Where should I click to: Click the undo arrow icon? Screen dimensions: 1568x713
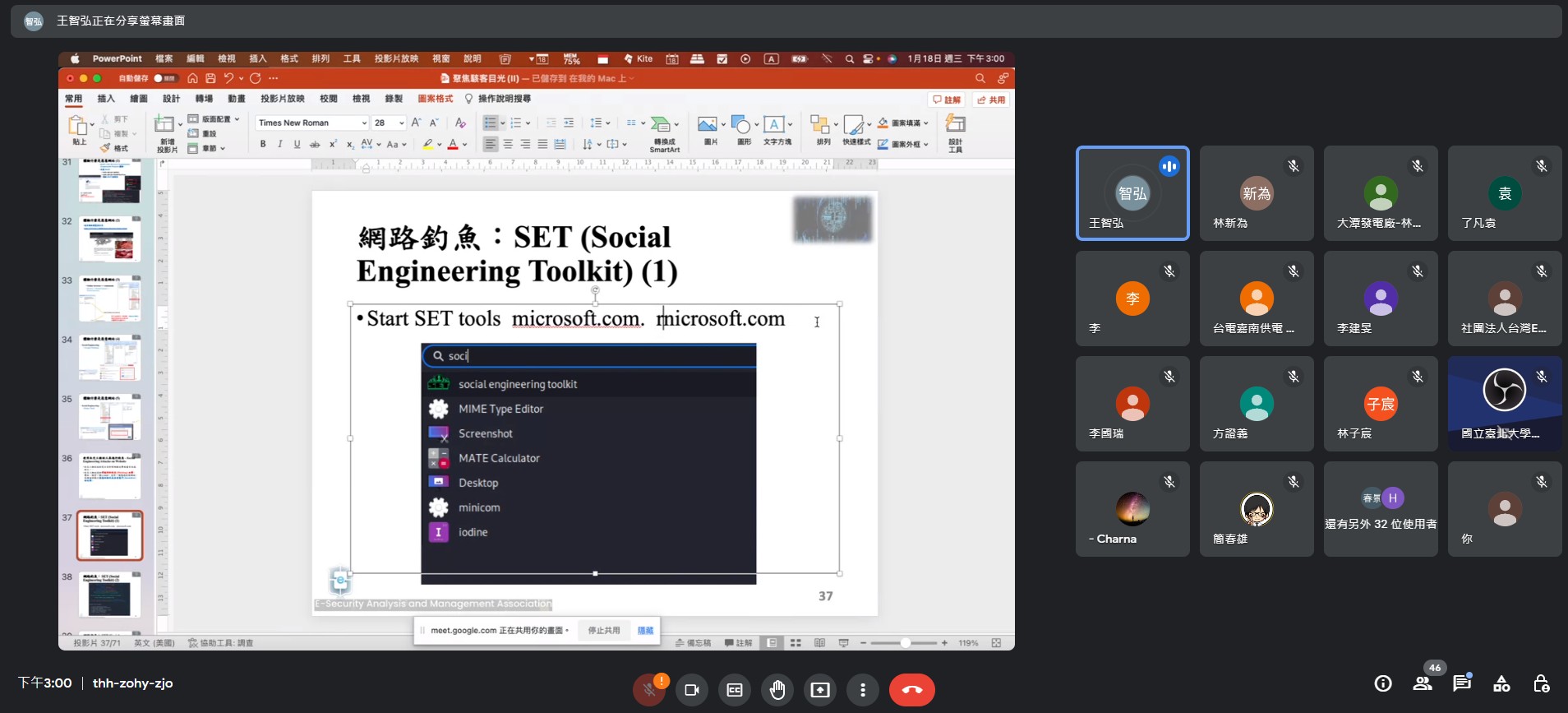coord(228,78)
